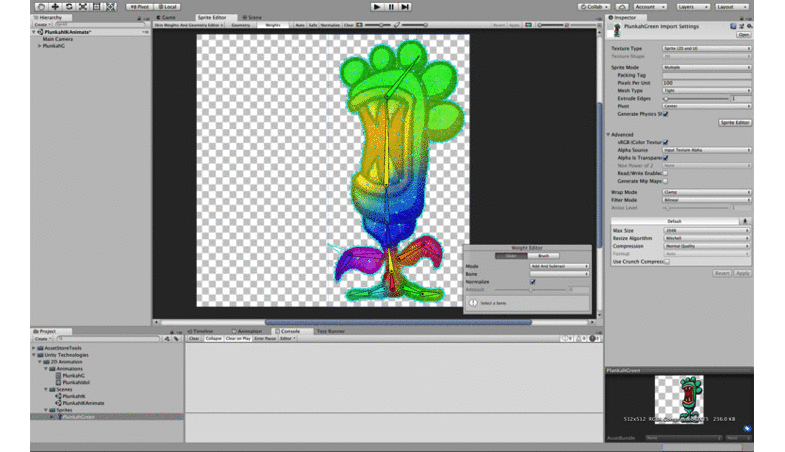This screenshot has height=452, width=785.
Task: Open the Account dropdown
Action: 650,7
